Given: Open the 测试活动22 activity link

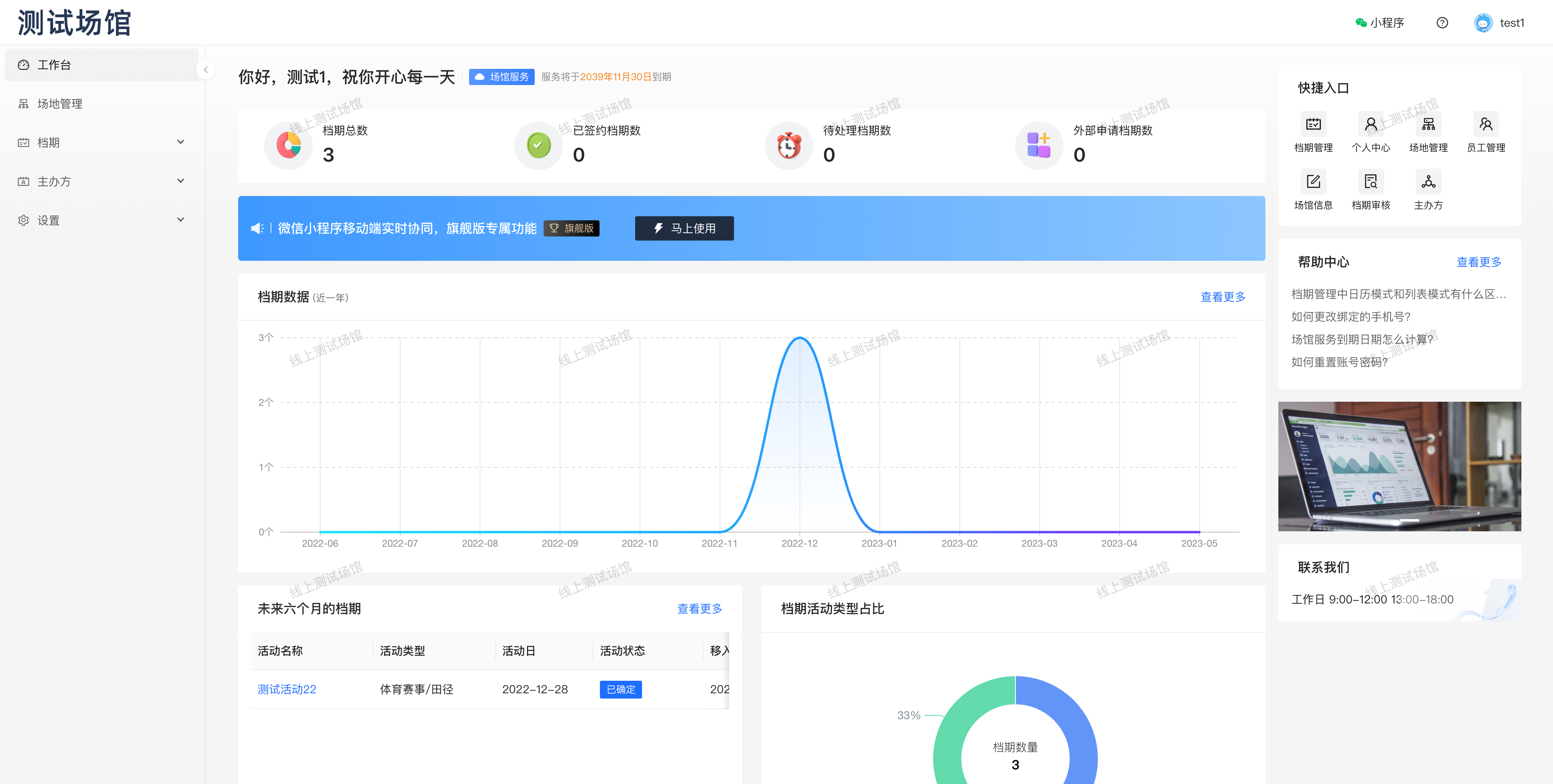Looking at the screenshot, I should [287, 689].
